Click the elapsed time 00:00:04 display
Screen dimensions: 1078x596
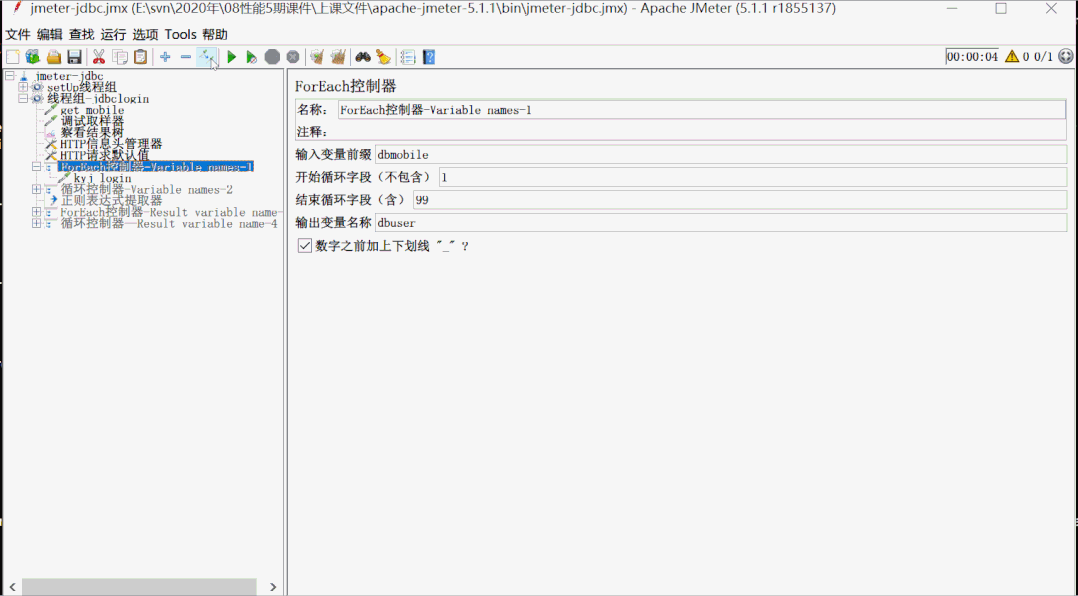[972, 56]
